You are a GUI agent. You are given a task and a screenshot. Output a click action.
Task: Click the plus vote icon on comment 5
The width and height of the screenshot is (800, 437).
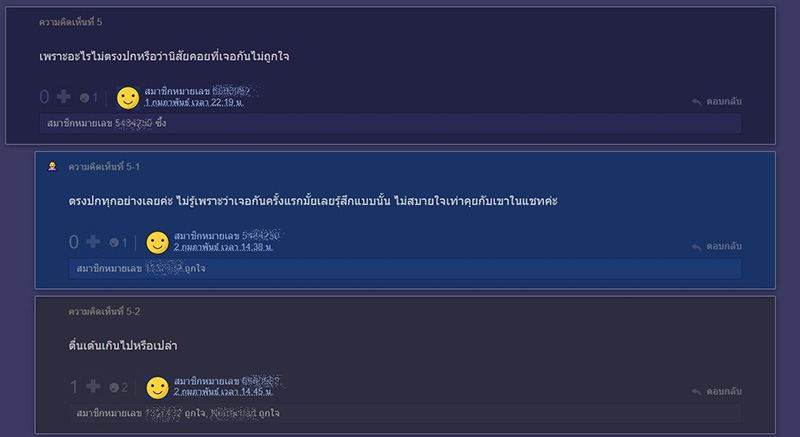coord(64,97)
